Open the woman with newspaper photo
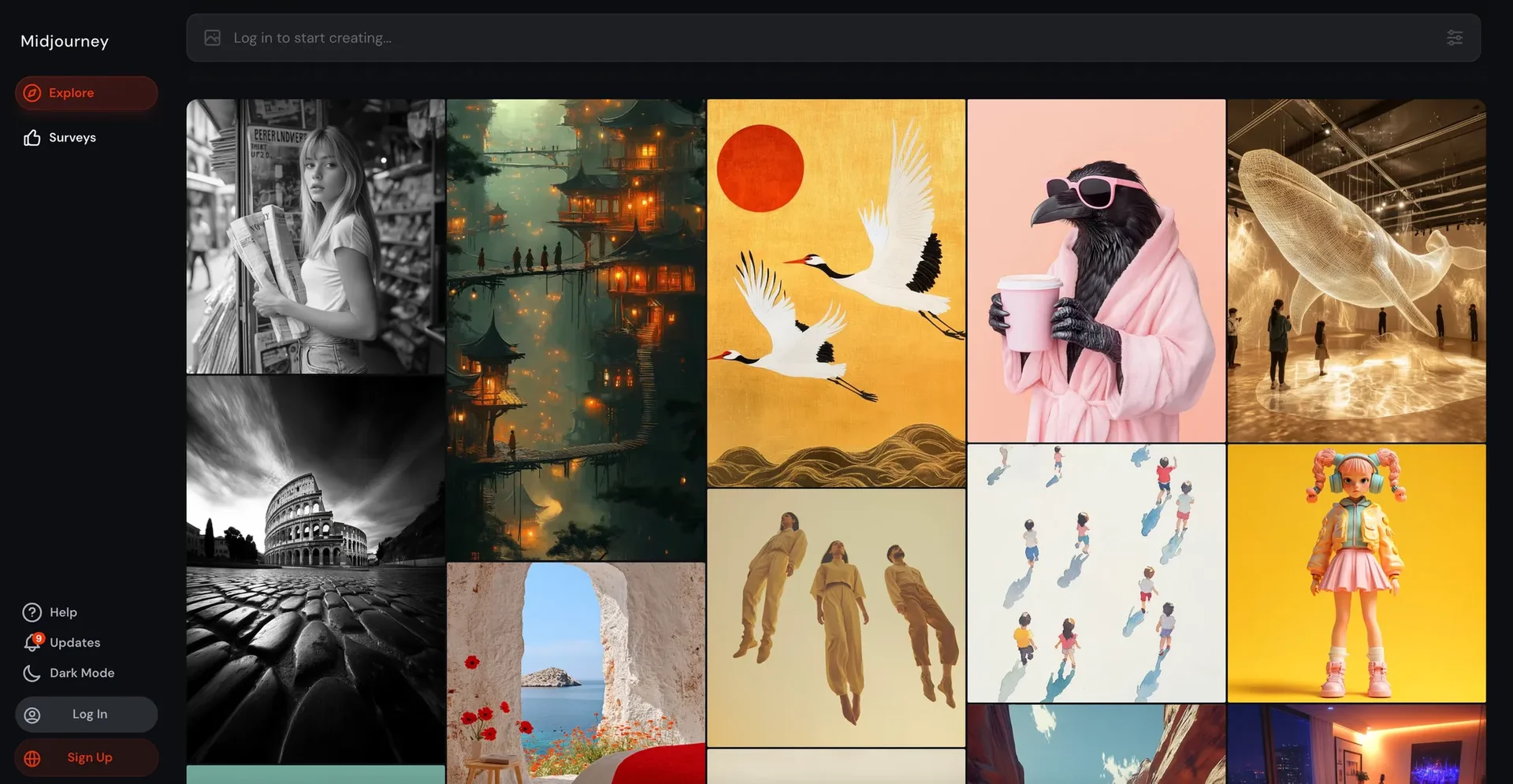Image resolution: width=1513 pixels, height=784 pixels. click(316, 236)
